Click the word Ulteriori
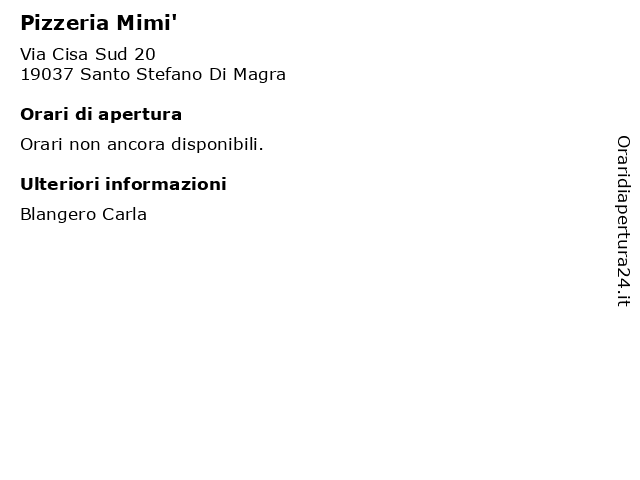The image size is (640, 480). tap(60, 184)
